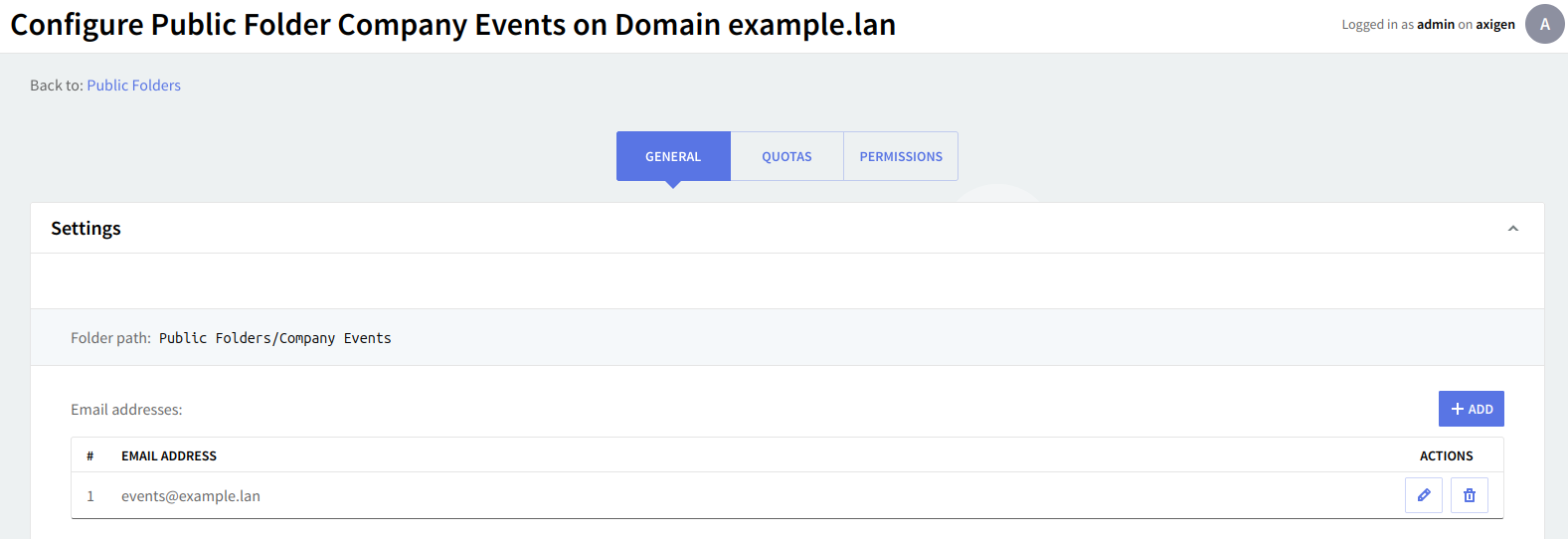Screen dimensions: 1568x539
Task: Go to the Permissions tab
Action: pyautogui.click(x=901, y=156)
